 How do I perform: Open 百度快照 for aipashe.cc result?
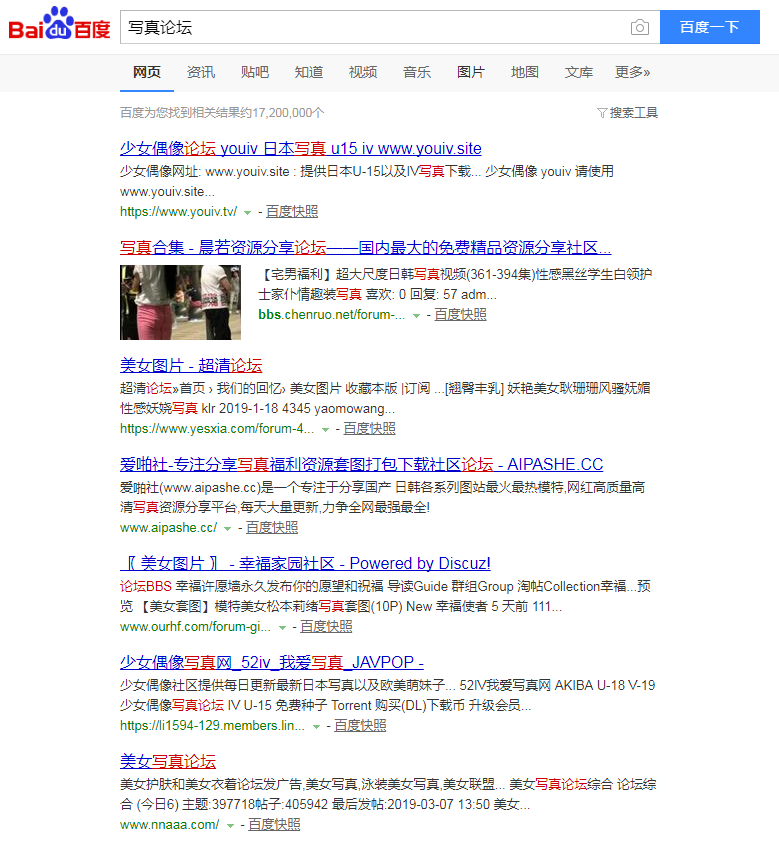[x=272, y=528]
